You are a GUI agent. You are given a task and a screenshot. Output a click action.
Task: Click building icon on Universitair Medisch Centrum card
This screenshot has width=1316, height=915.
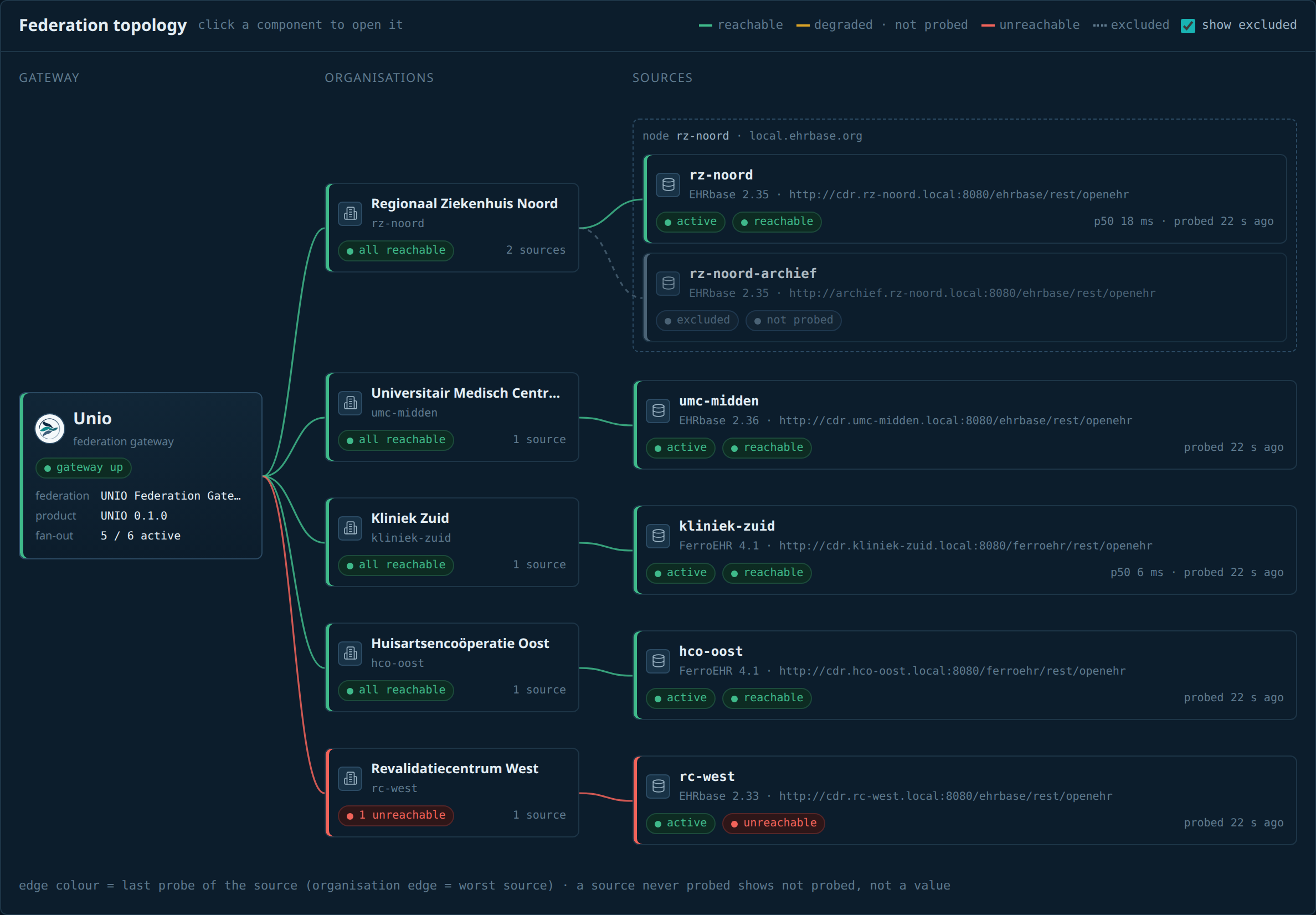(350, 403)
